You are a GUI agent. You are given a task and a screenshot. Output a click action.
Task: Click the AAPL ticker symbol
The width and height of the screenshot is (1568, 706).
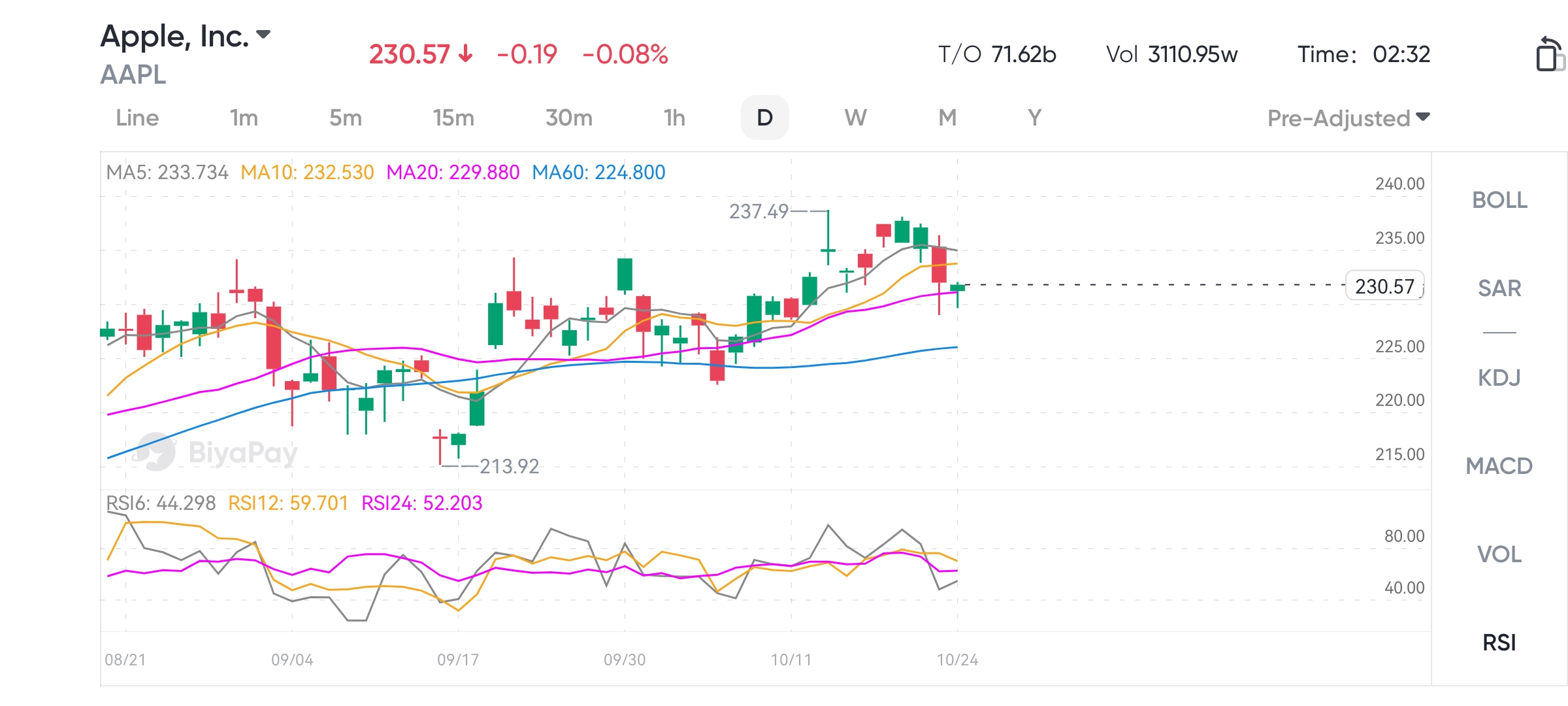click(x=133, y=75)
